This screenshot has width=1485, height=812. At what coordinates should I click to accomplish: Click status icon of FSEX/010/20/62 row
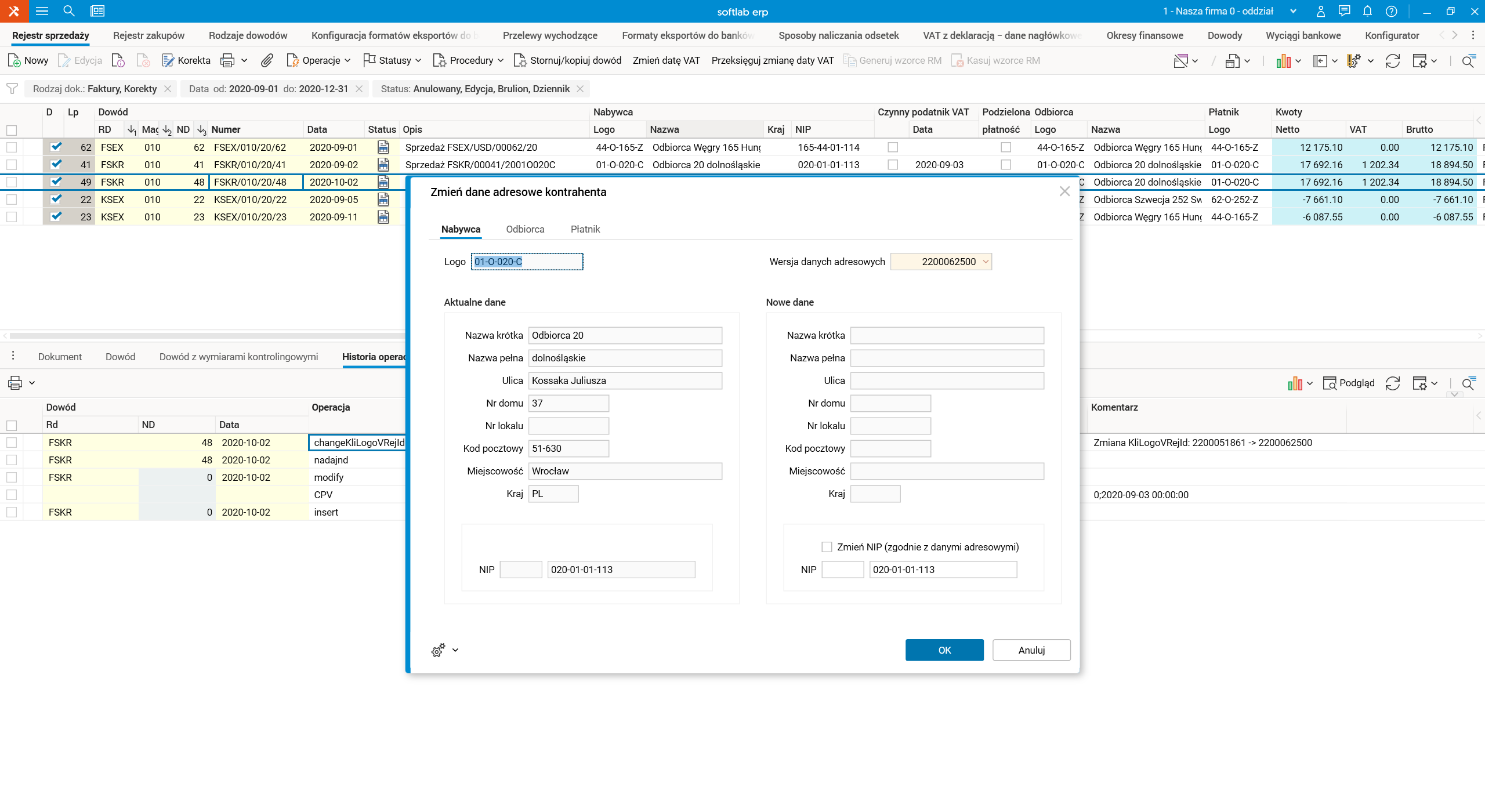coord(383,147)
